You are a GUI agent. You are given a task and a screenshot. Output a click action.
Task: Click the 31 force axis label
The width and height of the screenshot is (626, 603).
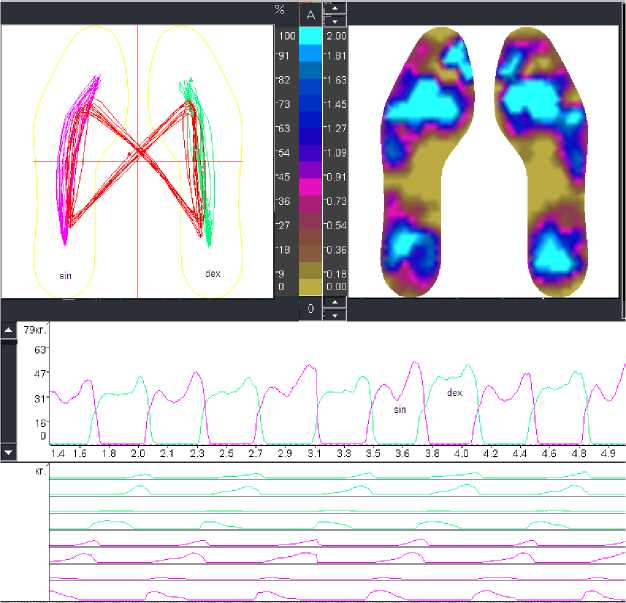40,398
